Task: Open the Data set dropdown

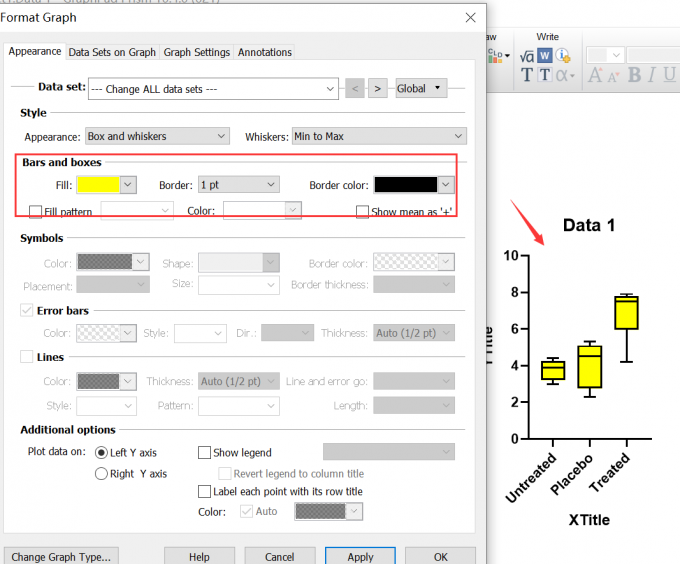Action: tap(213, 89)
